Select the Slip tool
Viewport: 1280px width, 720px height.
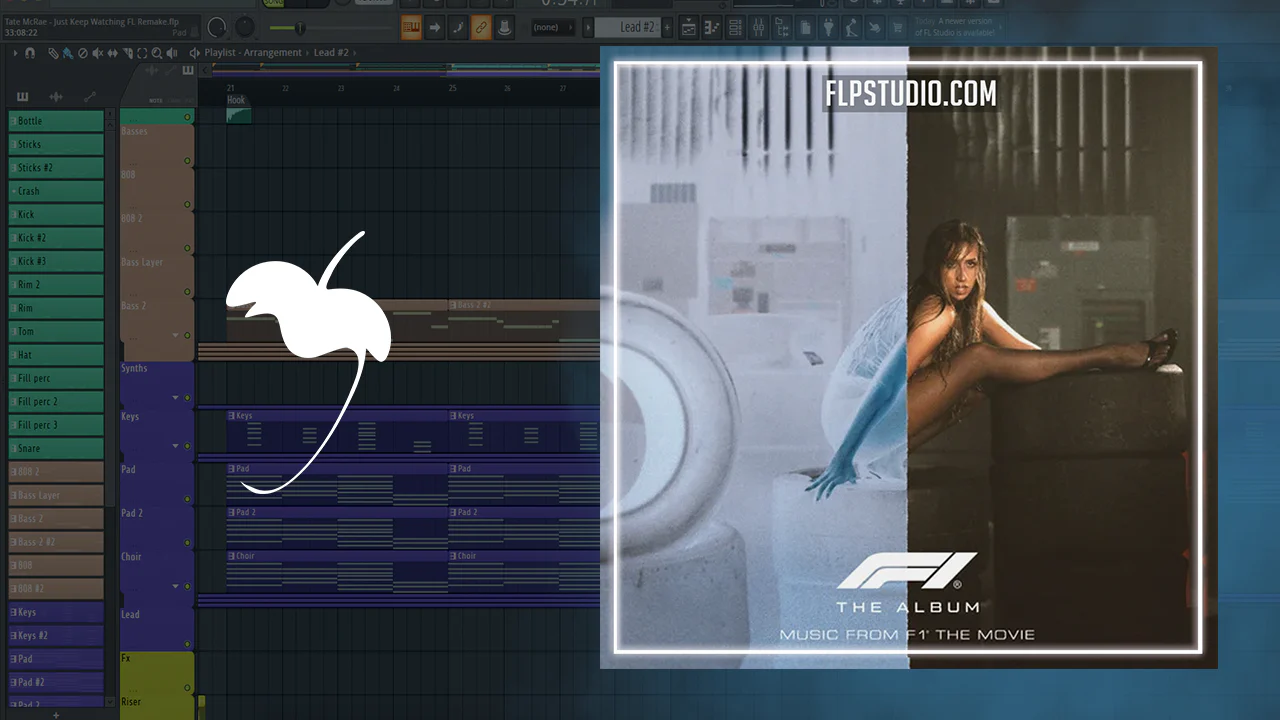(112, 52)
